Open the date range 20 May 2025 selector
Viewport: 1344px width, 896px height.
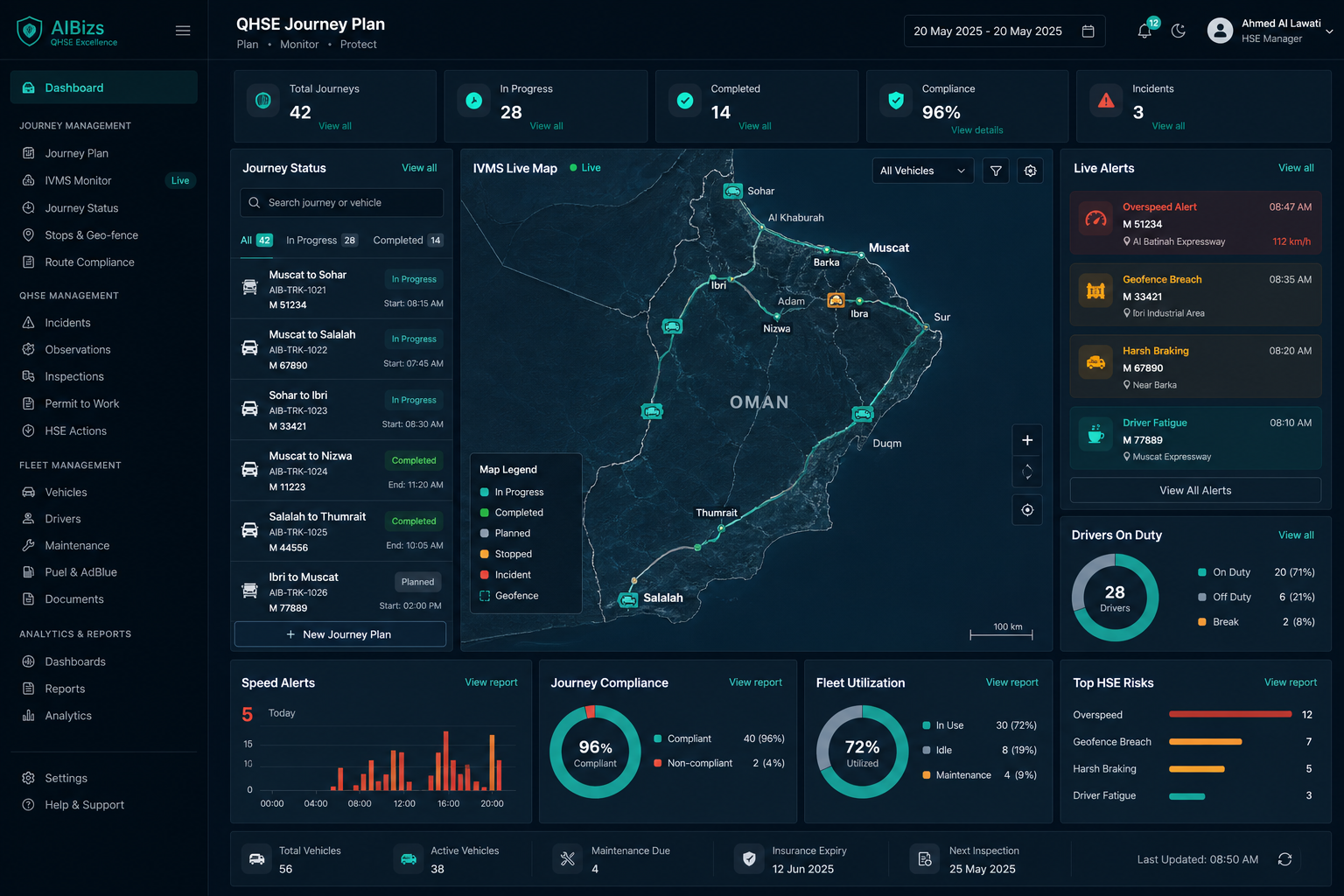1004,31
